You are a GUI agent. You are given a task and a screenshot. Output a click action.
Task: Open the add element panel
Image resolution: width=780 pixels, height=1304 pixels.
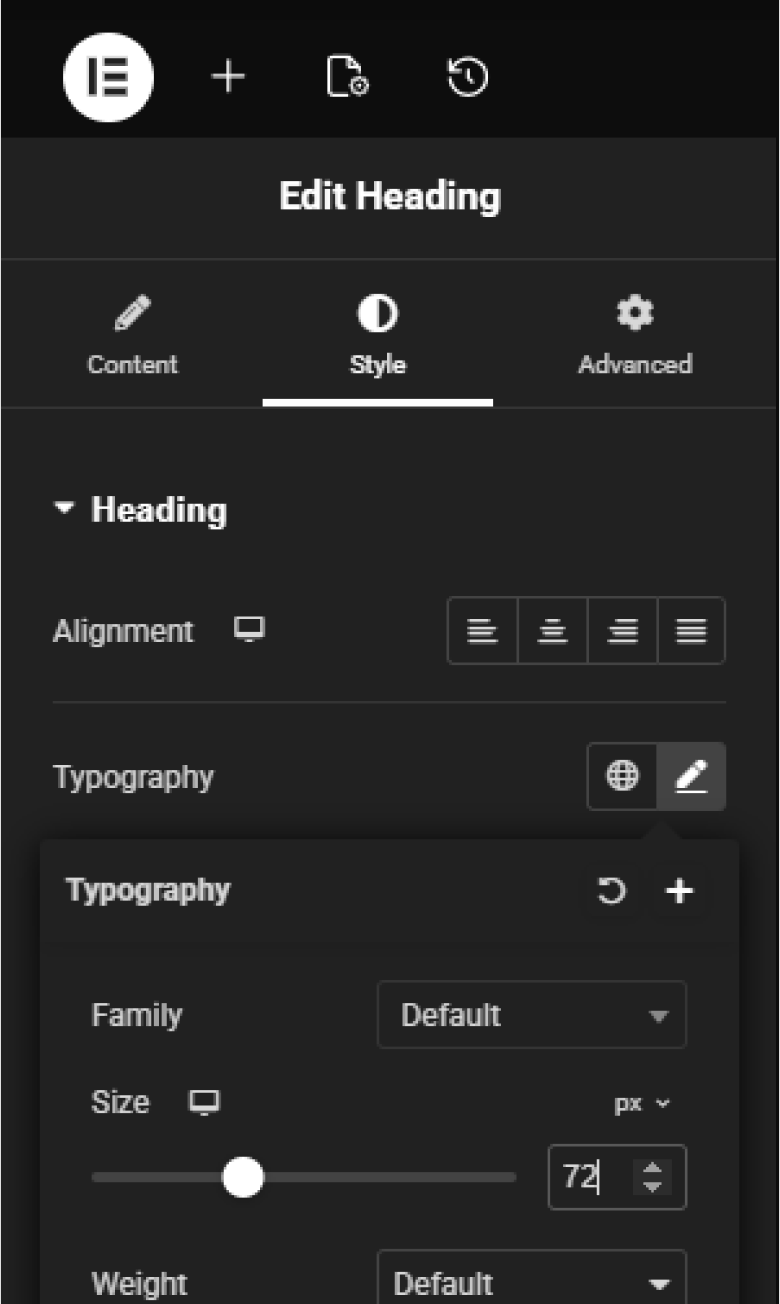(228, 77)
